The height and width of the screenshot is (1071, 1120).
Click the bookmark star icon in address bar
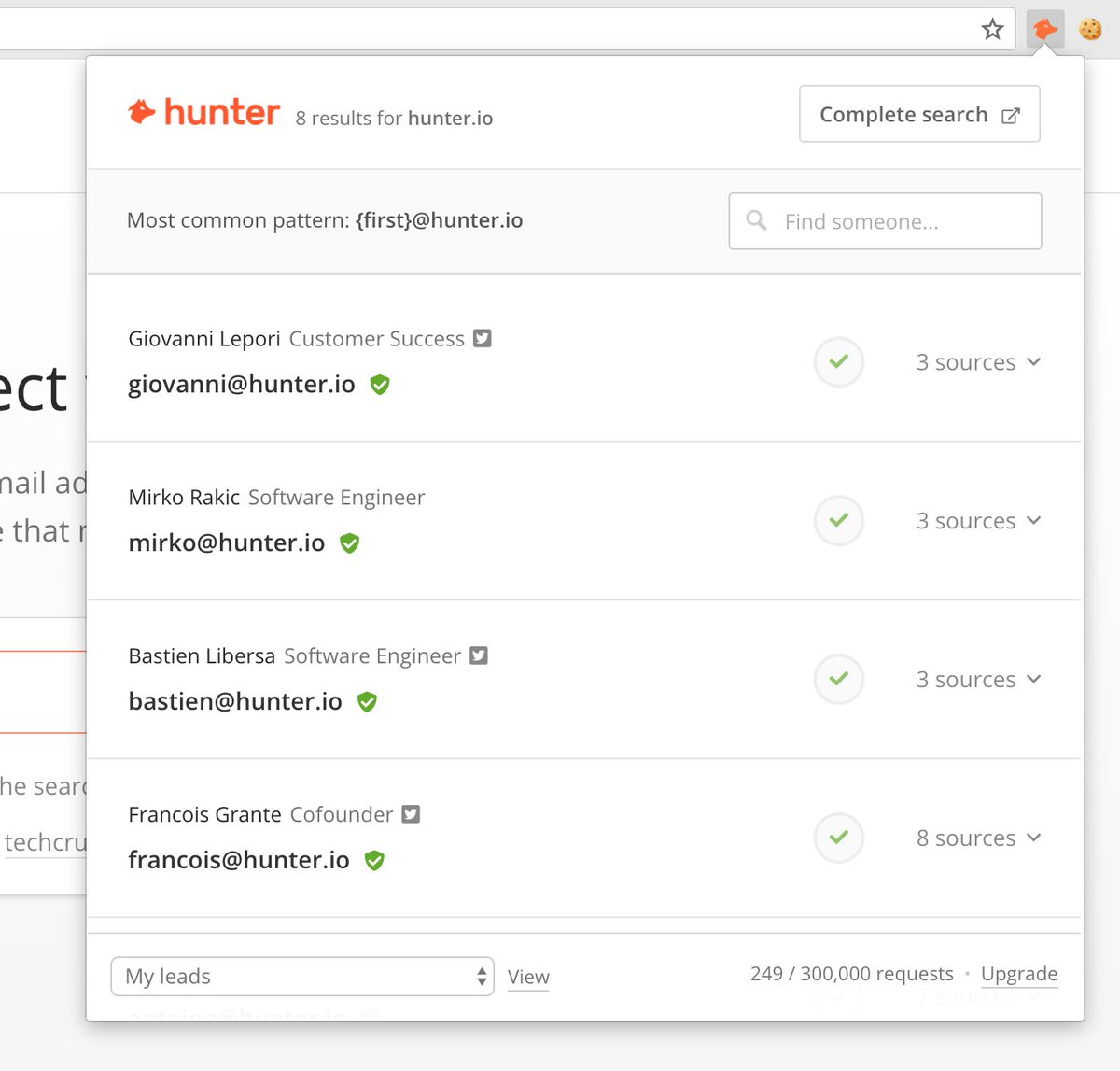[992, 30]
